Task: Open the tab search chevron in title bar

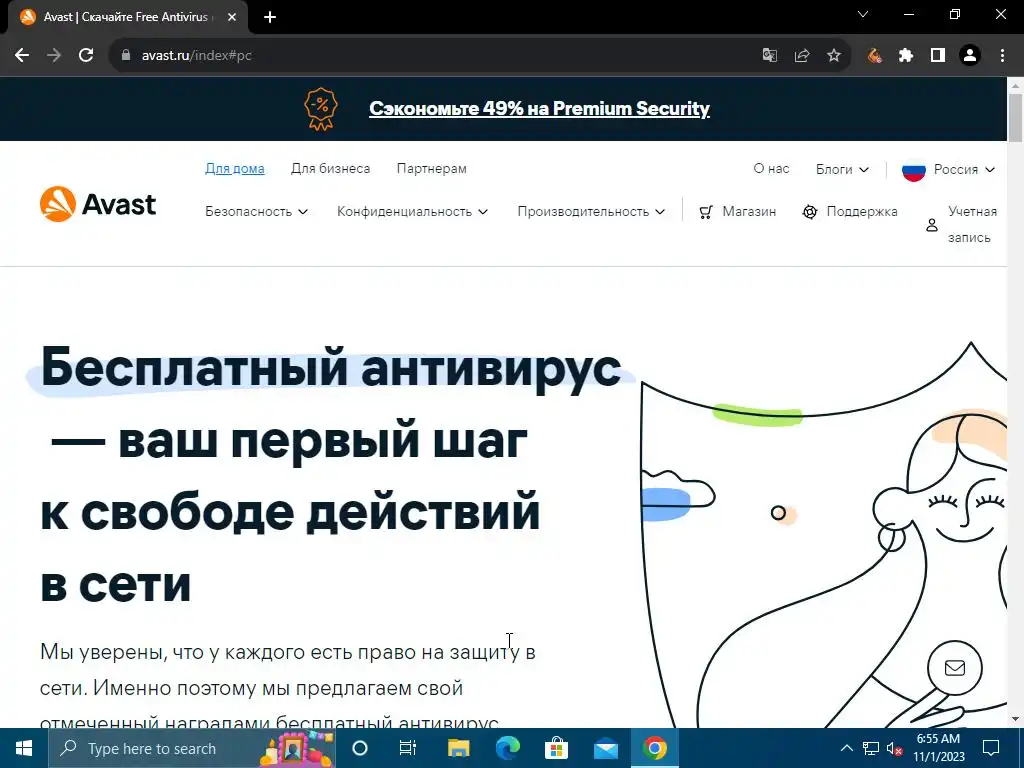Action: tap(863, 14)
